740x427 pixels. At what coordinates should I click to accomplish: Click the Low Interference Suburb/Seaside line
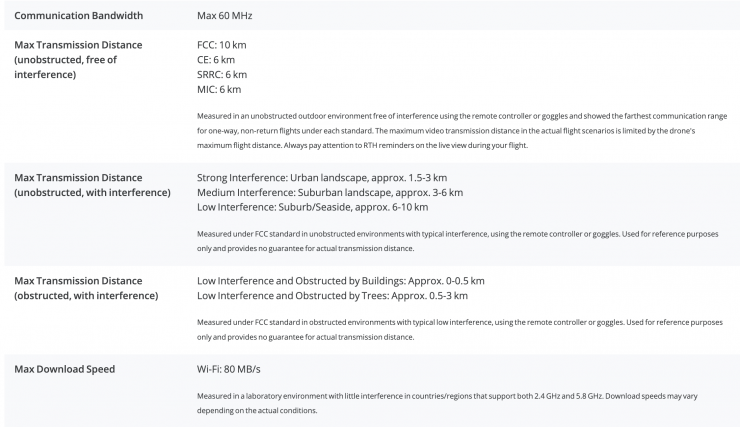tap(313, 207)
